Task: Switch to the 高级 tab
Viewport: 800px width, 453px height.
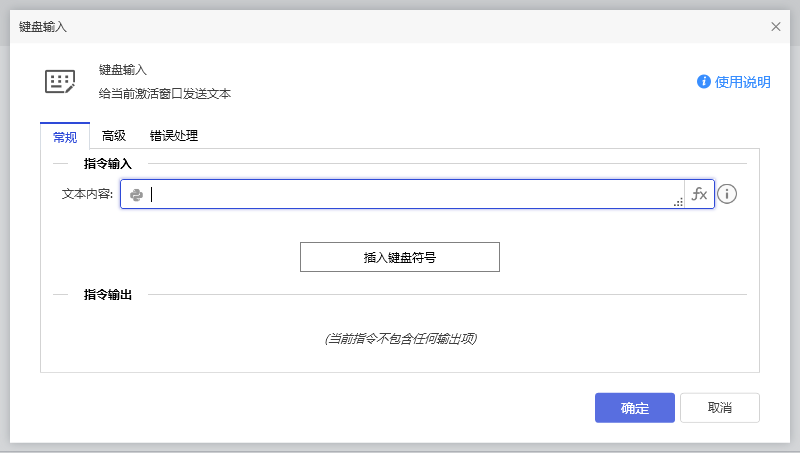Action: pyautogui.click(x=113, y=136)
